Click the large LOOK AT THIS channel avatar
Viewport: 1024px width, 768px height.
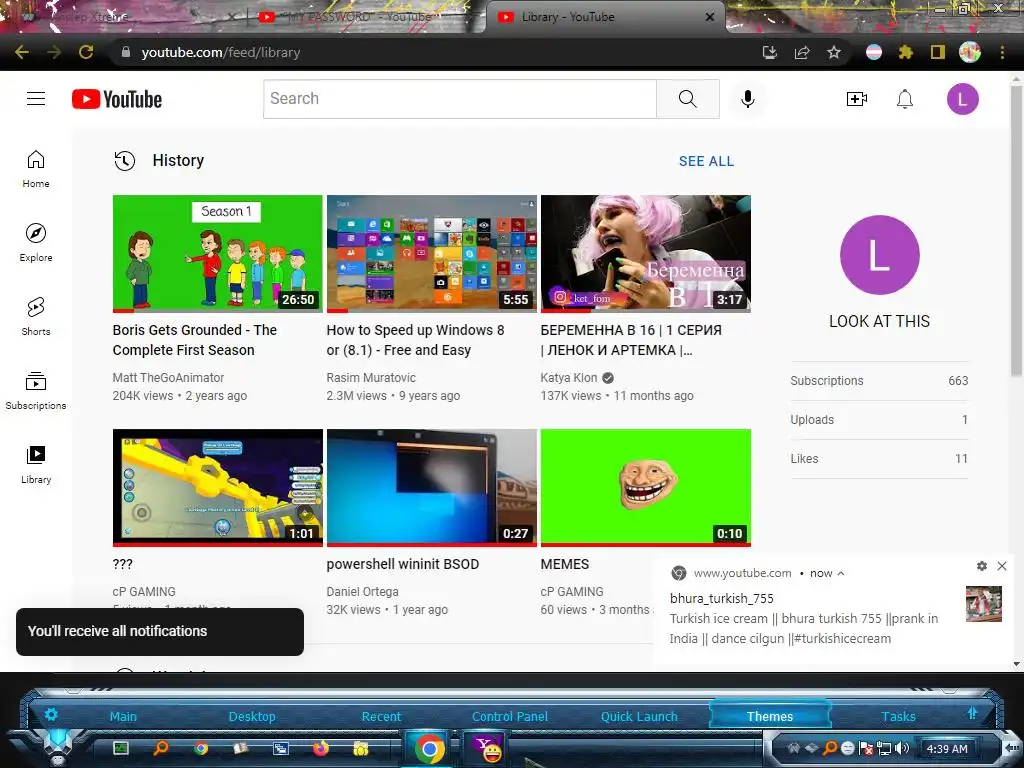coord(880,255)
